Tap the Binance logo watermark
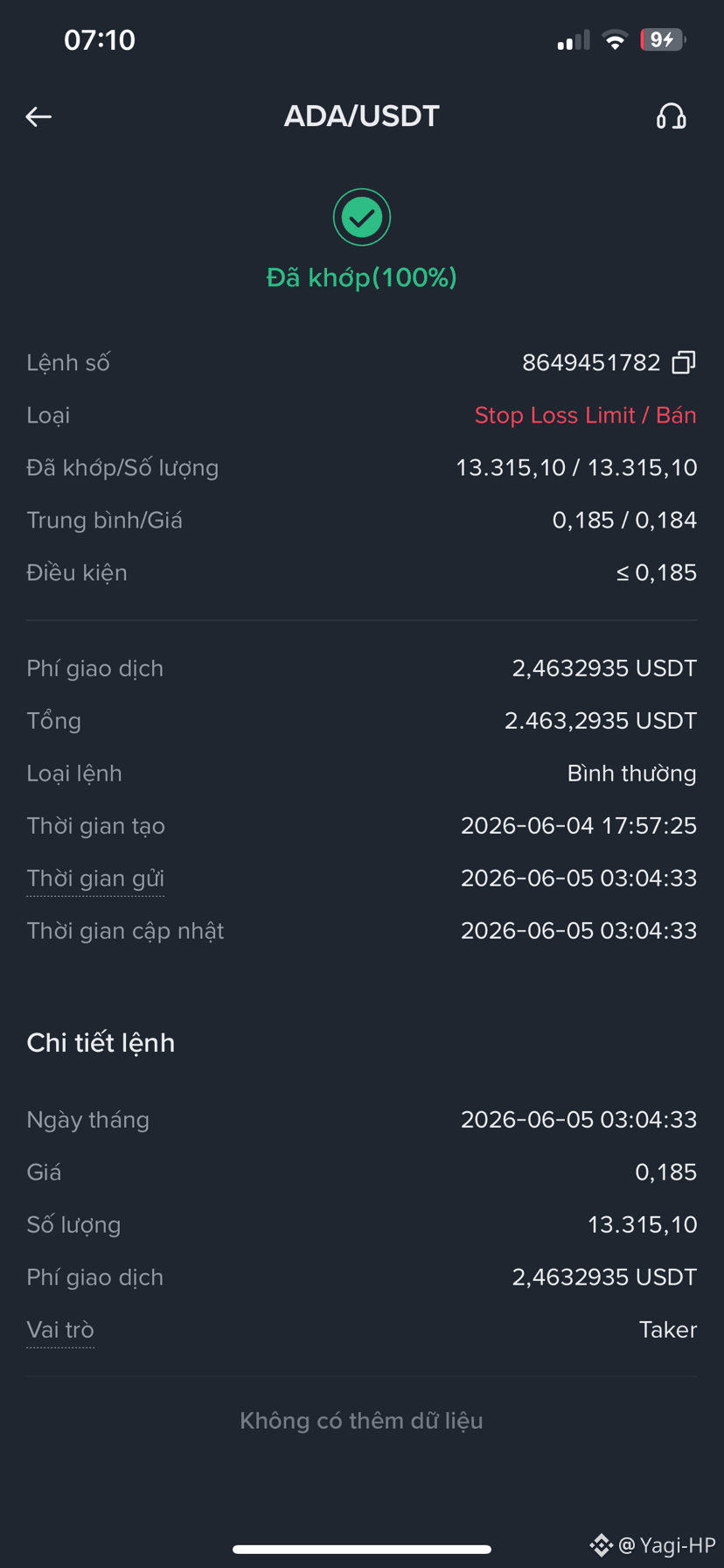 602,1545
